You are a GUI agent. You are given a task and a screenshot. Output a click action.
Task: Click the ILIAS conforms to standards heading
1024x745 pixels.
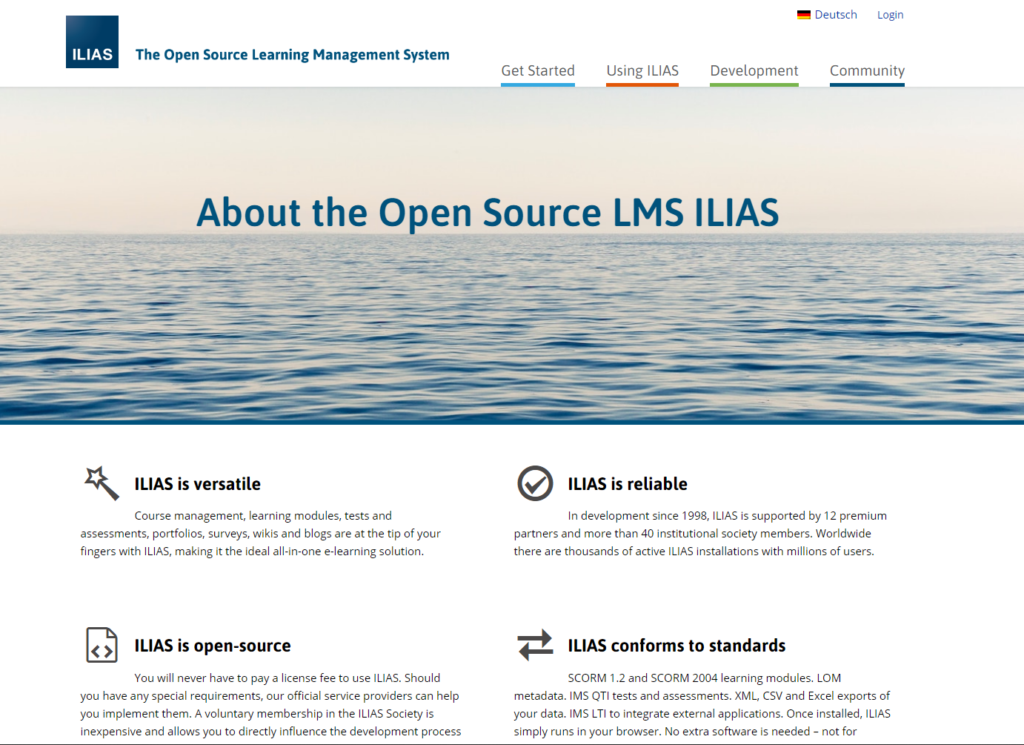[x=677, y=646]
